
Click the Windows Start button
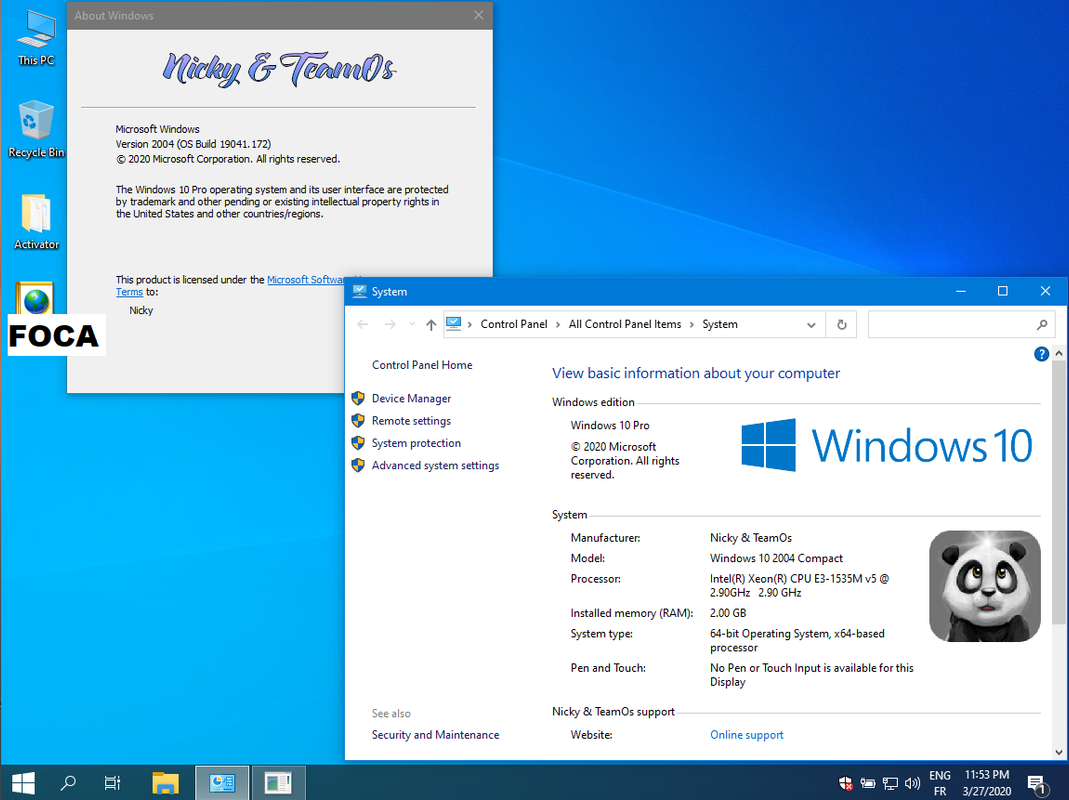click(23, 782)
